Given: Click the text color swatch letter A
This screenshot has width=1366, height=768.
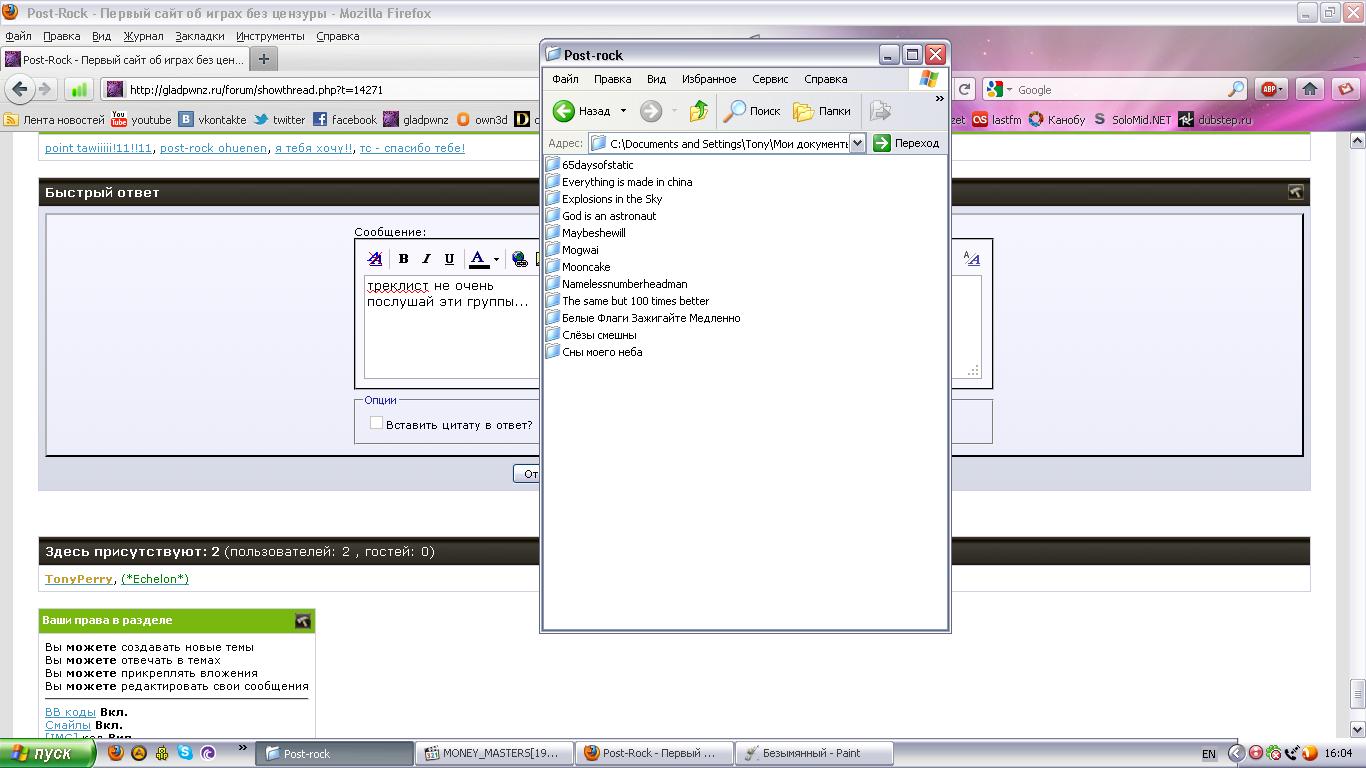Looking at the screenshot, I should click(x=479, y=259).
